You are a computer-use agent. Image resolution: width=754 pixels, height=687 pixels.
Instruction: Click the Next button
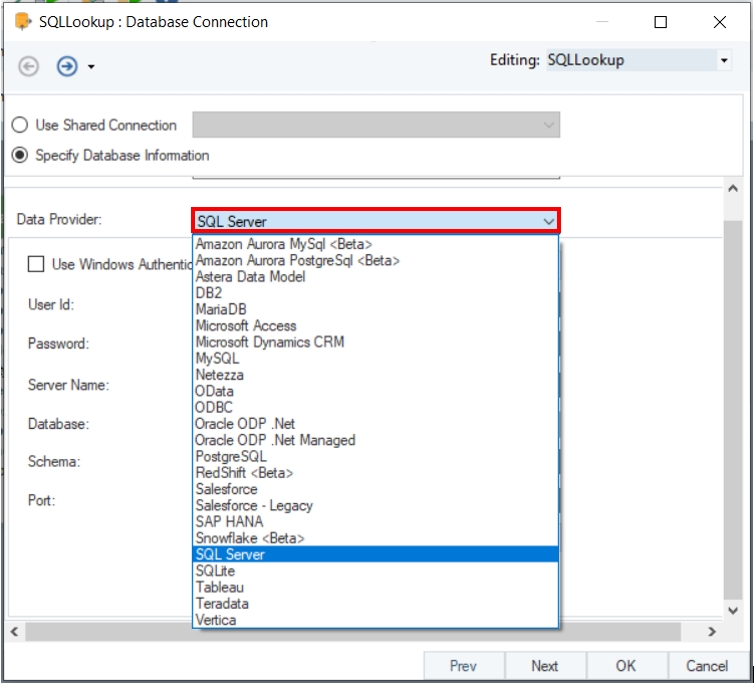click(545, 666)
